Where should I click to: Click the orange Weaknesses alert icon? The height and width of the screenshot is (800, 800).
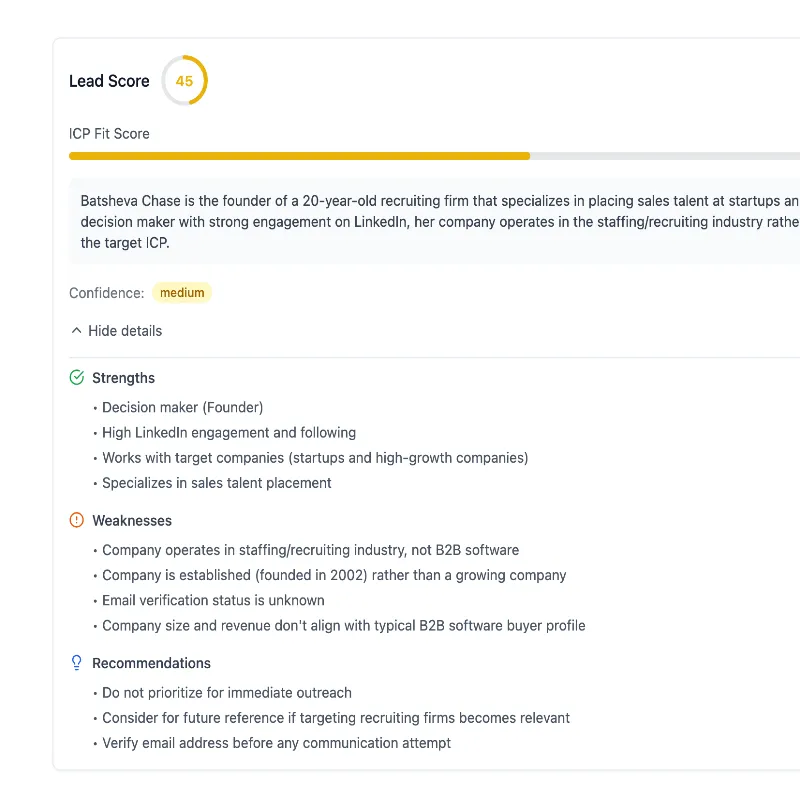point(77,520)
